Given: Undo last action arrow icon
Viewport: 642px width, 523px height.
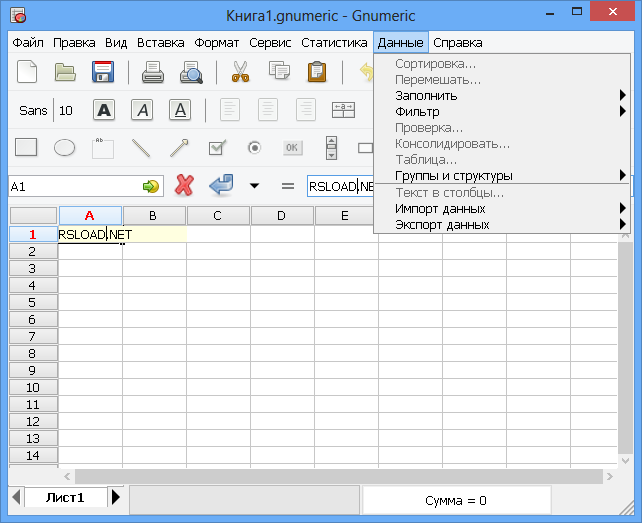Looking at the screenshot, I should 366,72.
